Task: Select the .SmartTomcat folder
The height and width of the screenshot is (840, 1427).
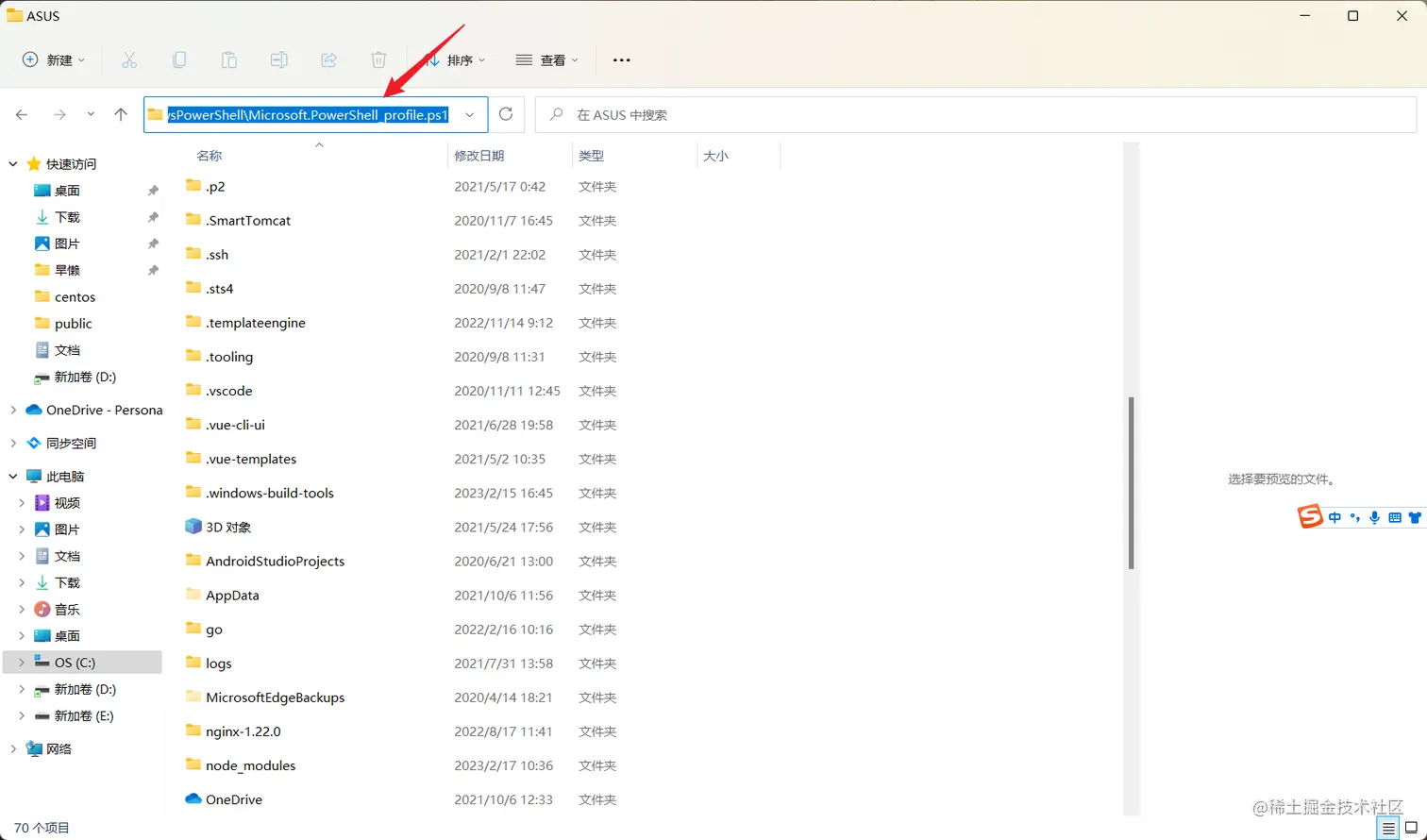Action: point(238,220)
